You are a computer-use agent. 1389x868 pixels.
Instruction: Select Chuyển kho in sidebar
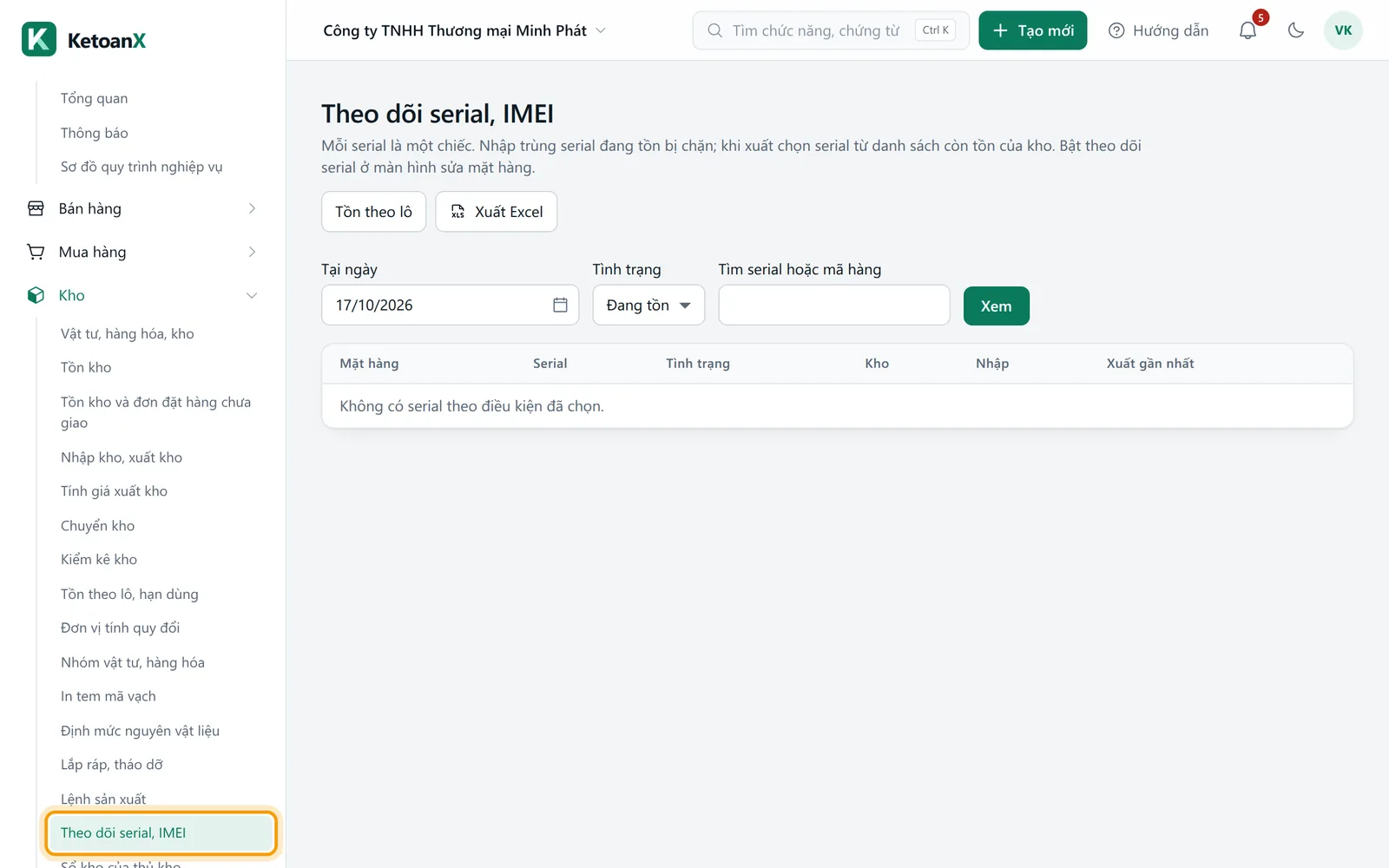point(97,525)
